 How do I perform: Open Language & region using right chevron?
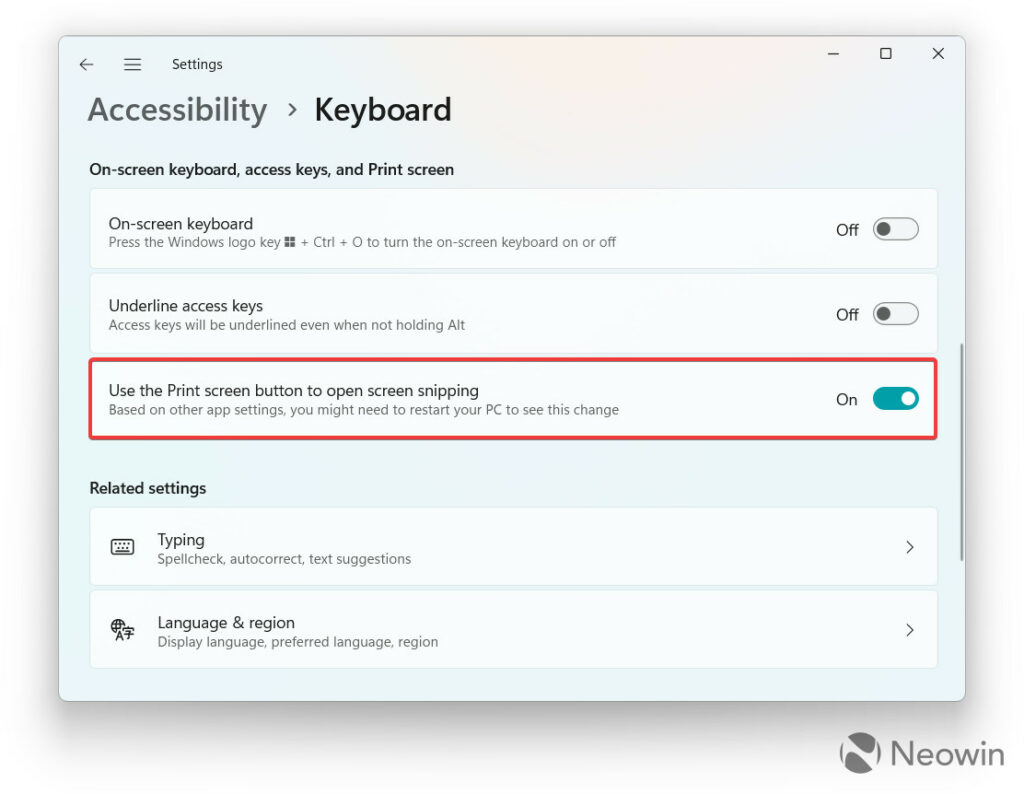(x=909, y=630)
